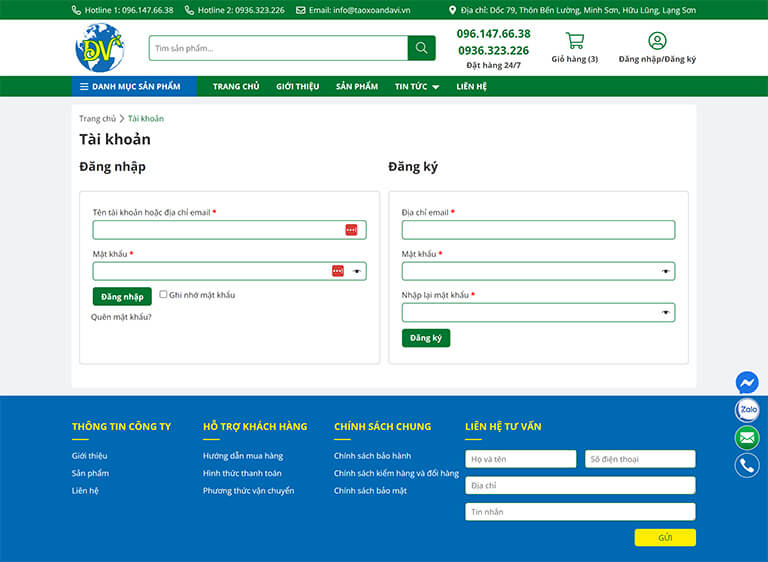768x562 pixels.
Task: Click Đặt hàng 24/7 text
Action: pyautogui.click(x=493, y=65)
